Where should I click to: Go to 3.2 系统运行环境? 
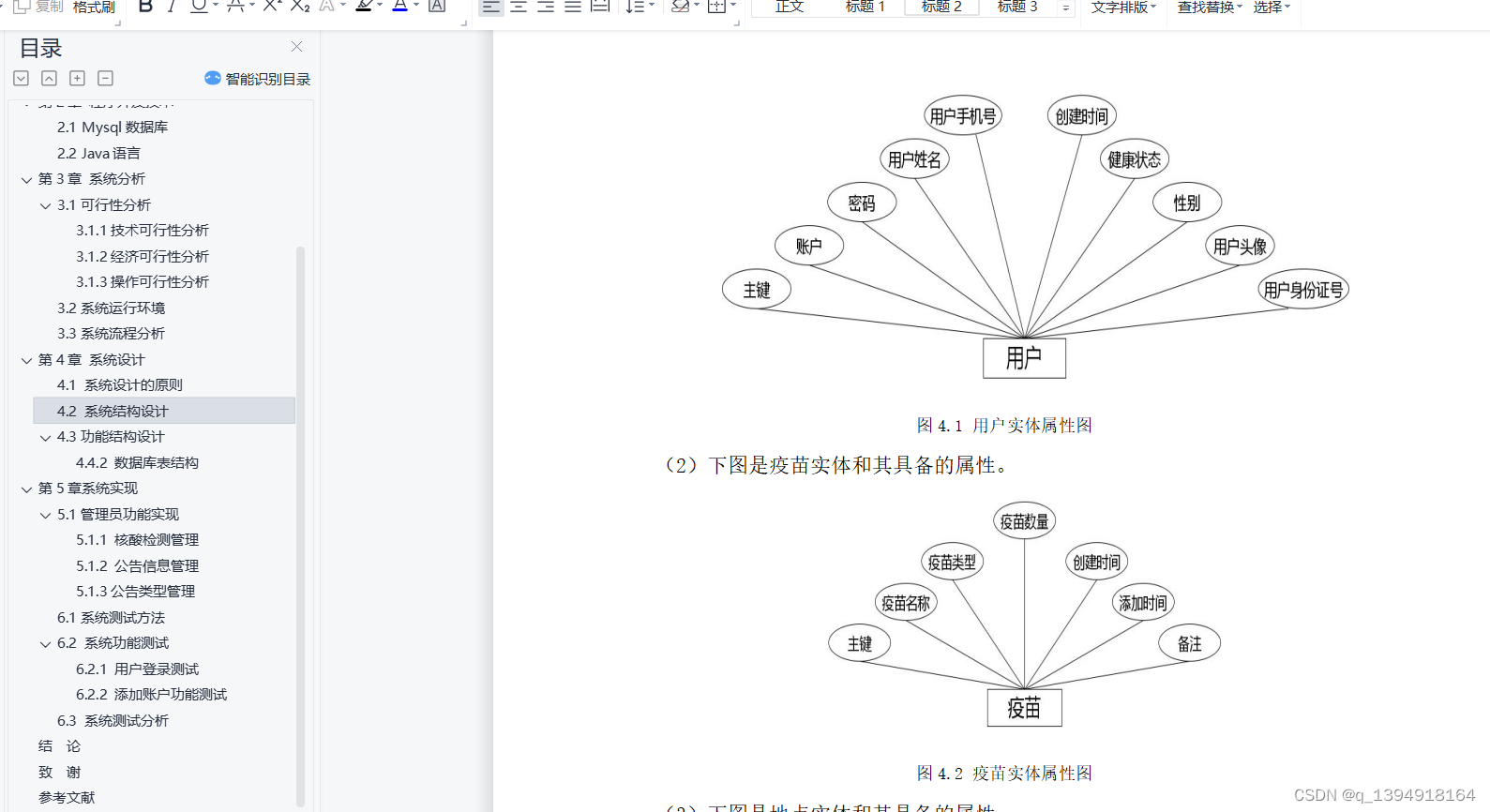(111, 308)
